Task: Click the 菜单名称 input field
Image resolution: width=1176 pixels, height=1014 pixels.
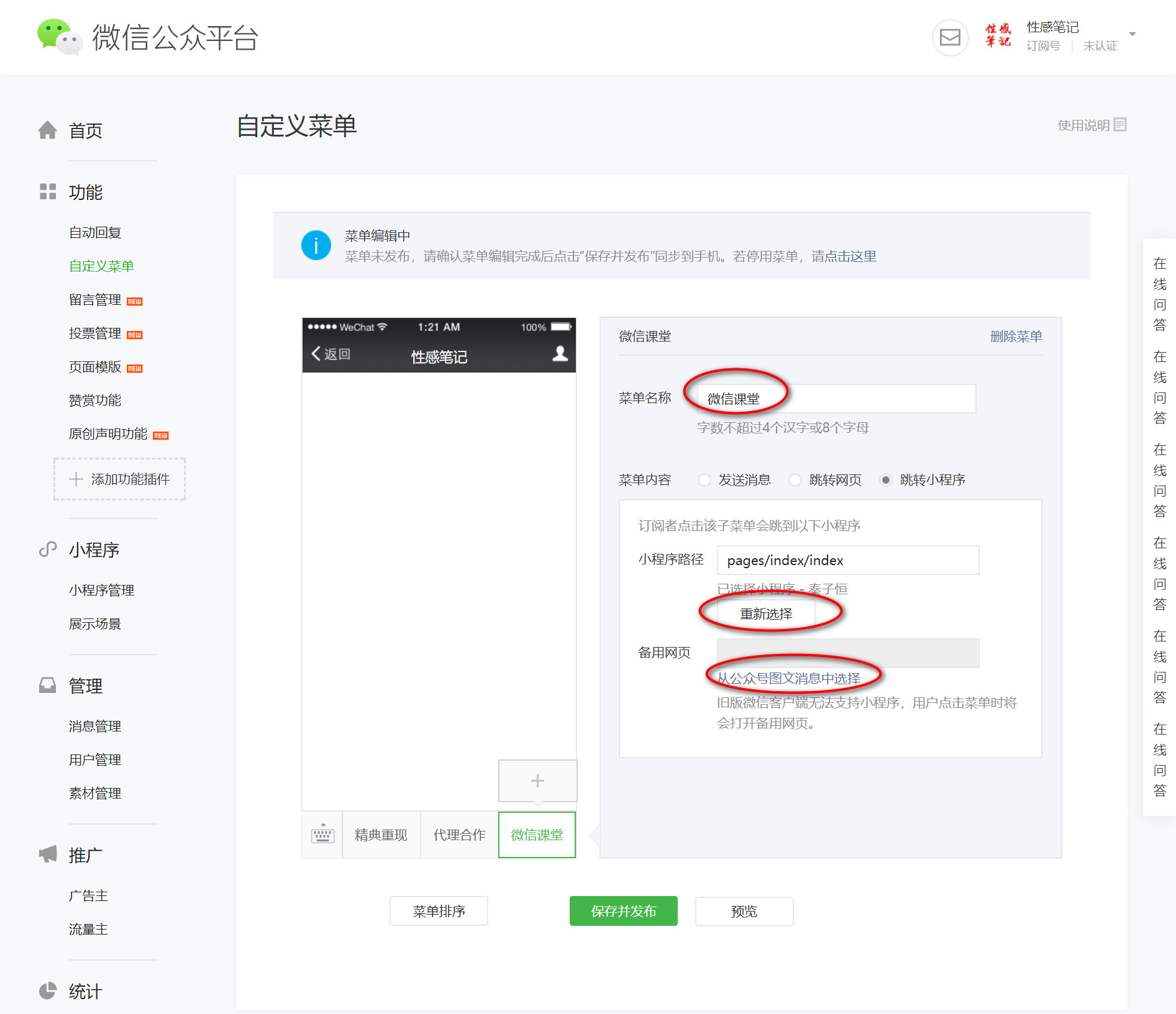Action: click(x=836, y=399)
